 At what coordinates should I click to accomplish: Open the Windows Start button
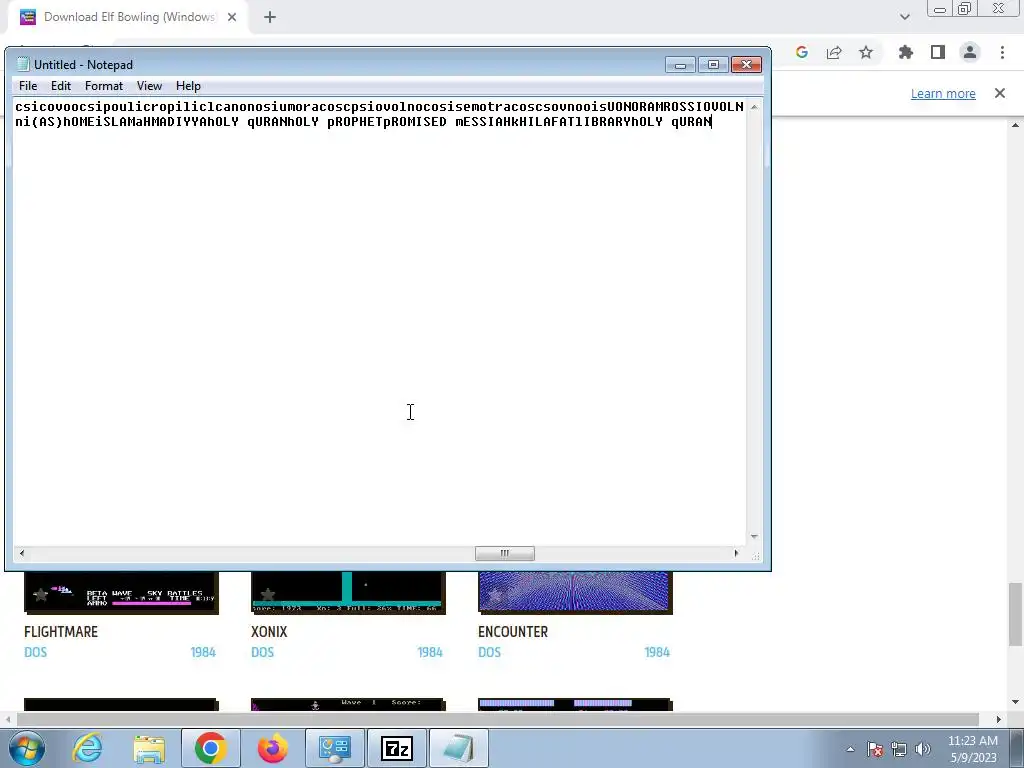(27, 748)
